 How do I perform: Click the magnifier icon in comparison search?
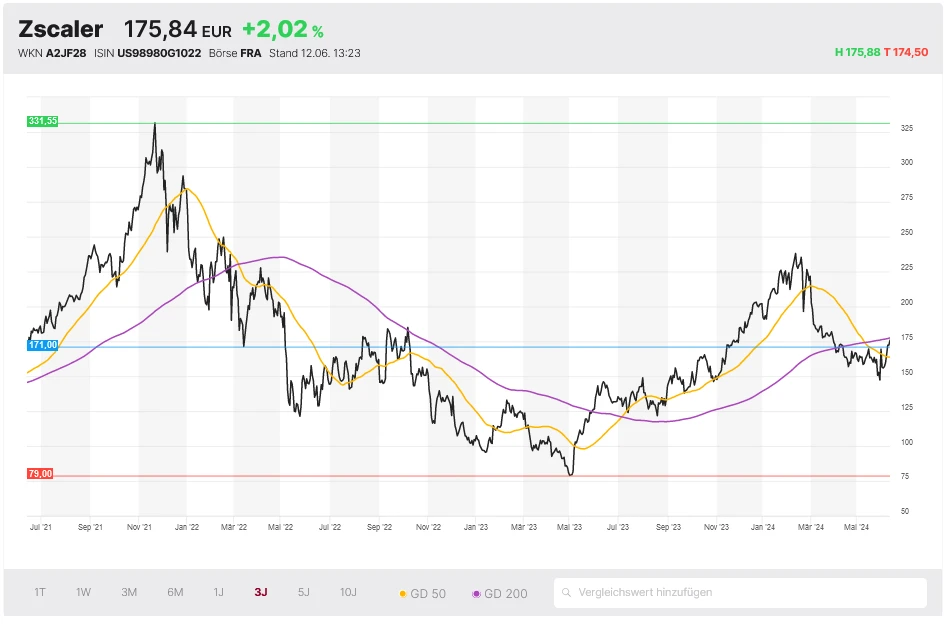[567, 593]
